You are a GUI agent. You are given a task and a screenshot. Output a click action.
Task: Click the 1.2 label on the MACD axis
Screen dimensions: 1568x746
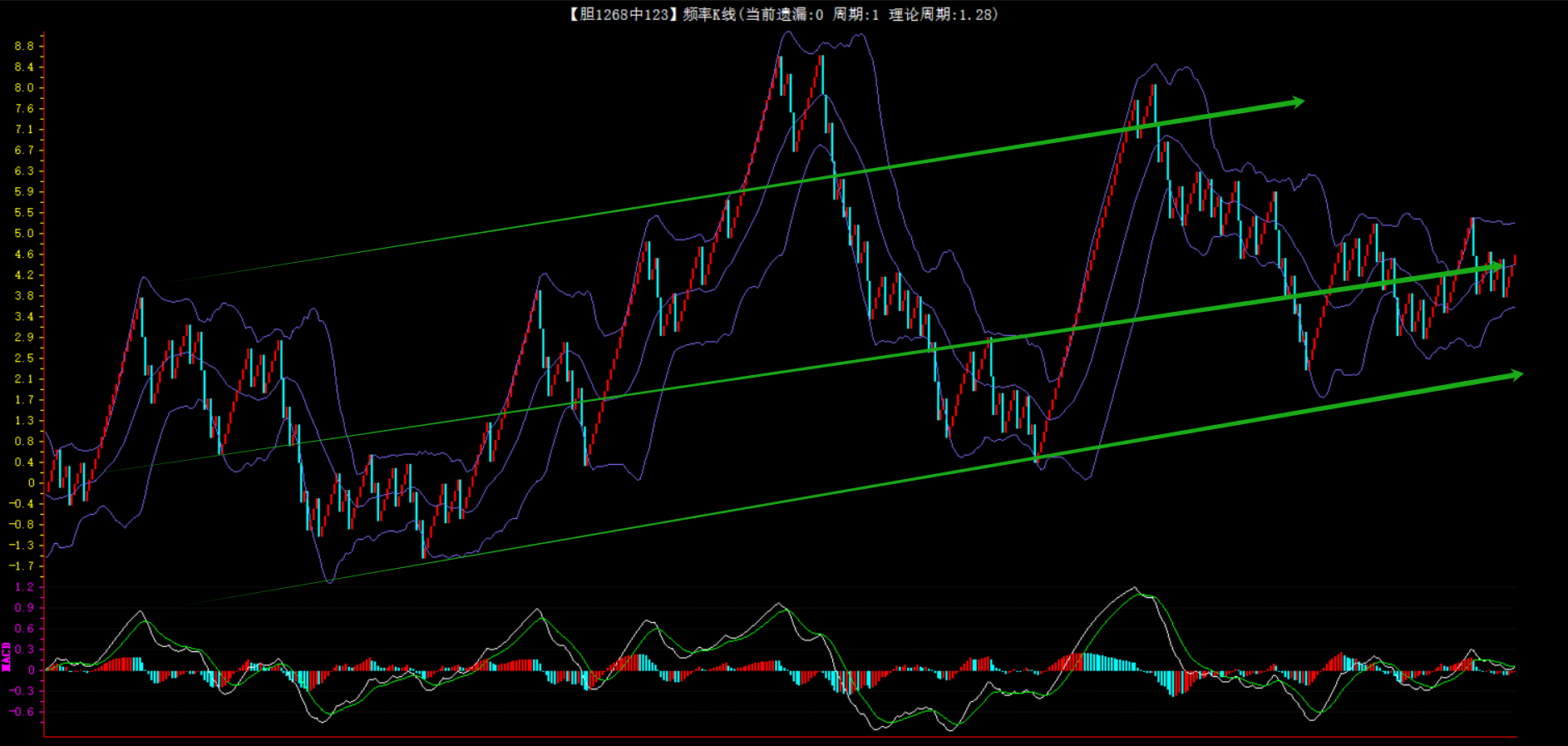click(24, 586)
